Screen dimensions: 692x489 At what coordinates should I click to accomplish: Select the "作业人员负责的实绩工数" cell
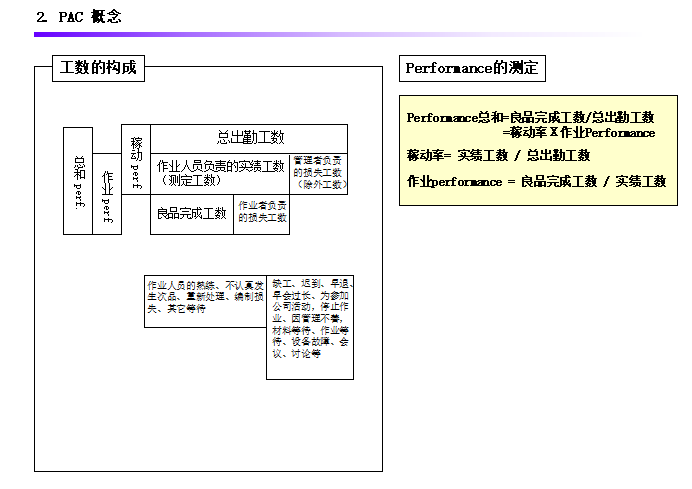coord(220,172)
